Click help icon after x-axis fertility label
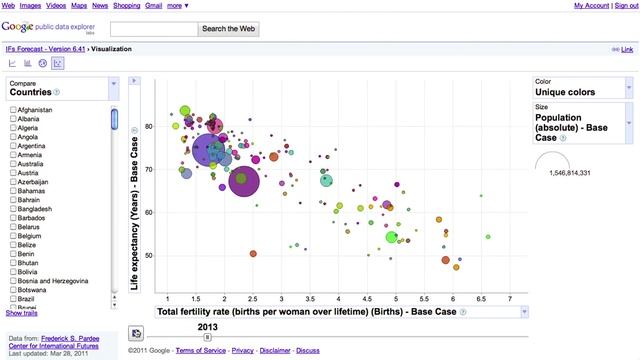640x360 pixels. click(x=463, y=312)
